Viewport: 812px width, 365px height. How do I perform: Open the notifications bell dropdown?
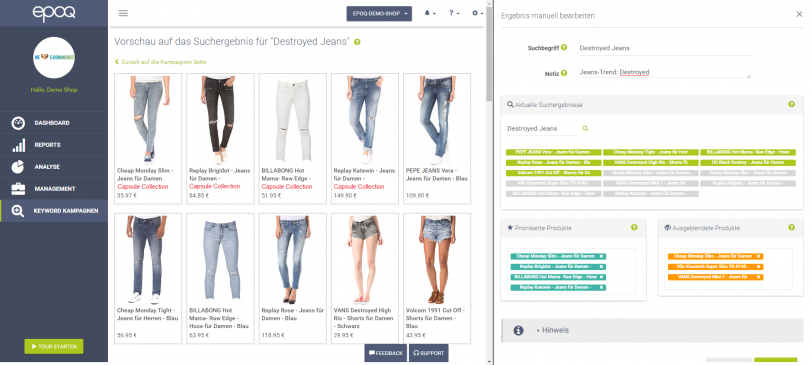point(430,13)
